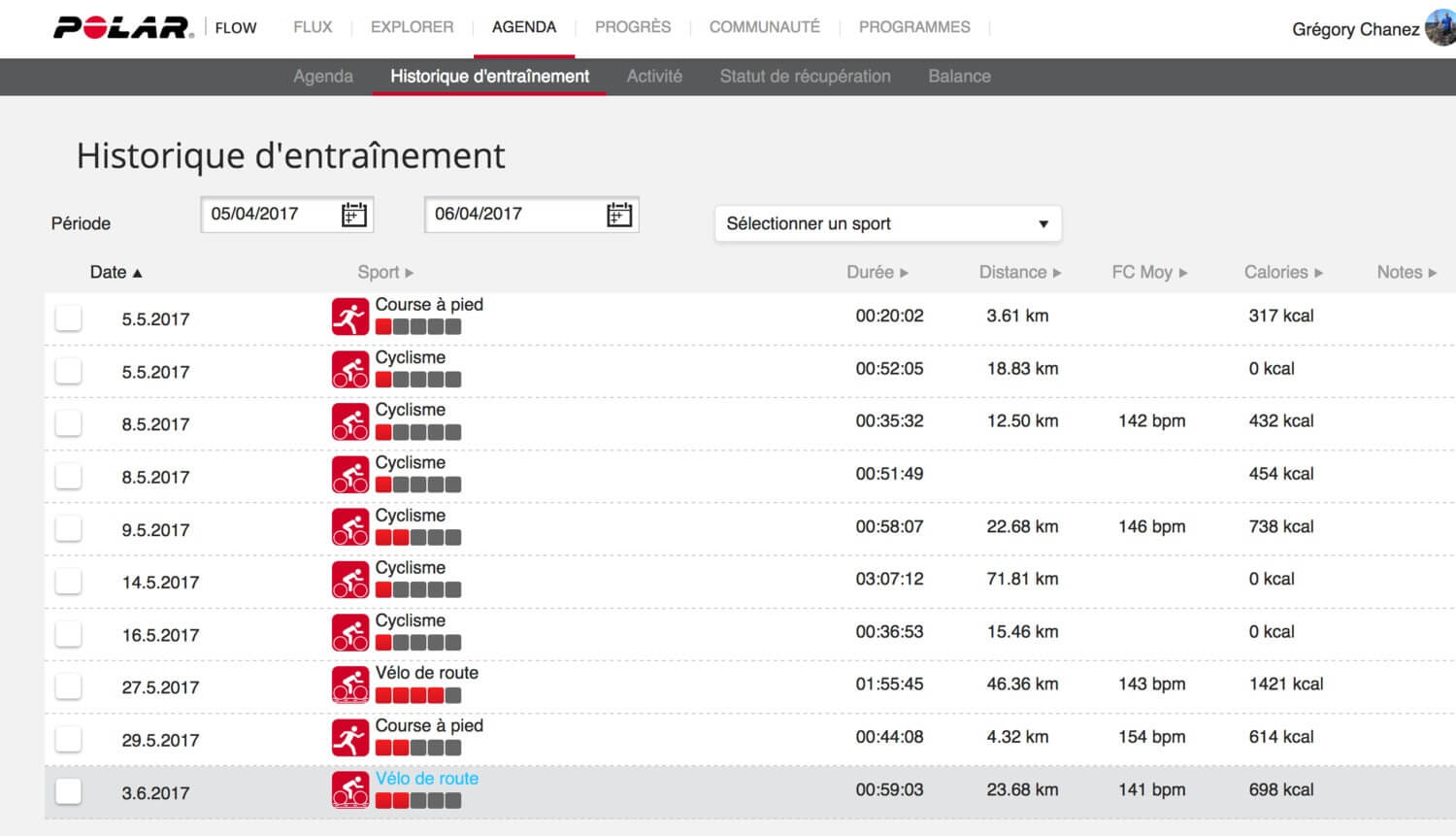
Task: Open the COMMUNAUTÉ menu
Action: point(764,27)
